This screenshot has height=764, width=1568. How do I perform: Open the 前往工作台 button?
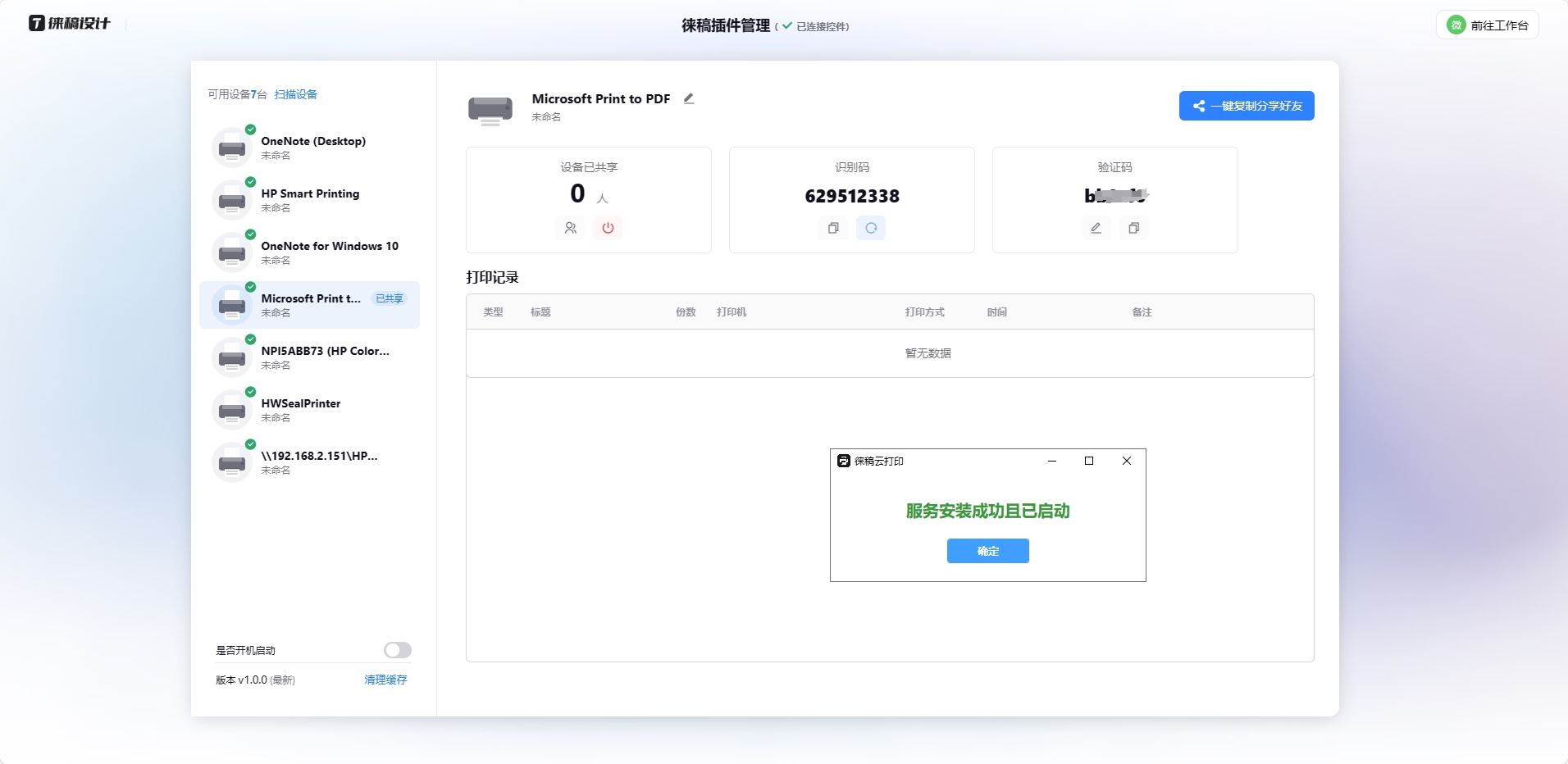(1487, 25)
